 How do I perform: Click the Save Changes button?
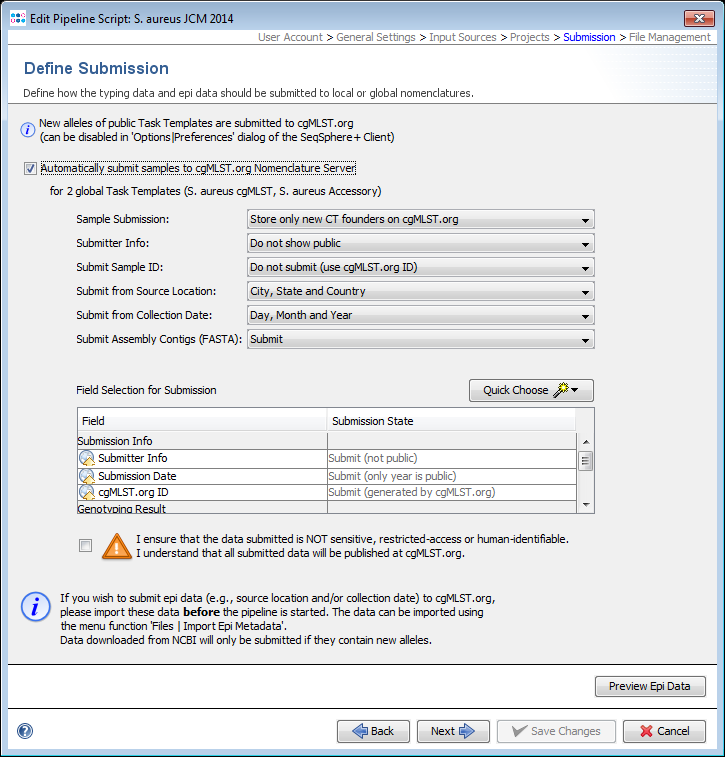click(x=556, y=731)
